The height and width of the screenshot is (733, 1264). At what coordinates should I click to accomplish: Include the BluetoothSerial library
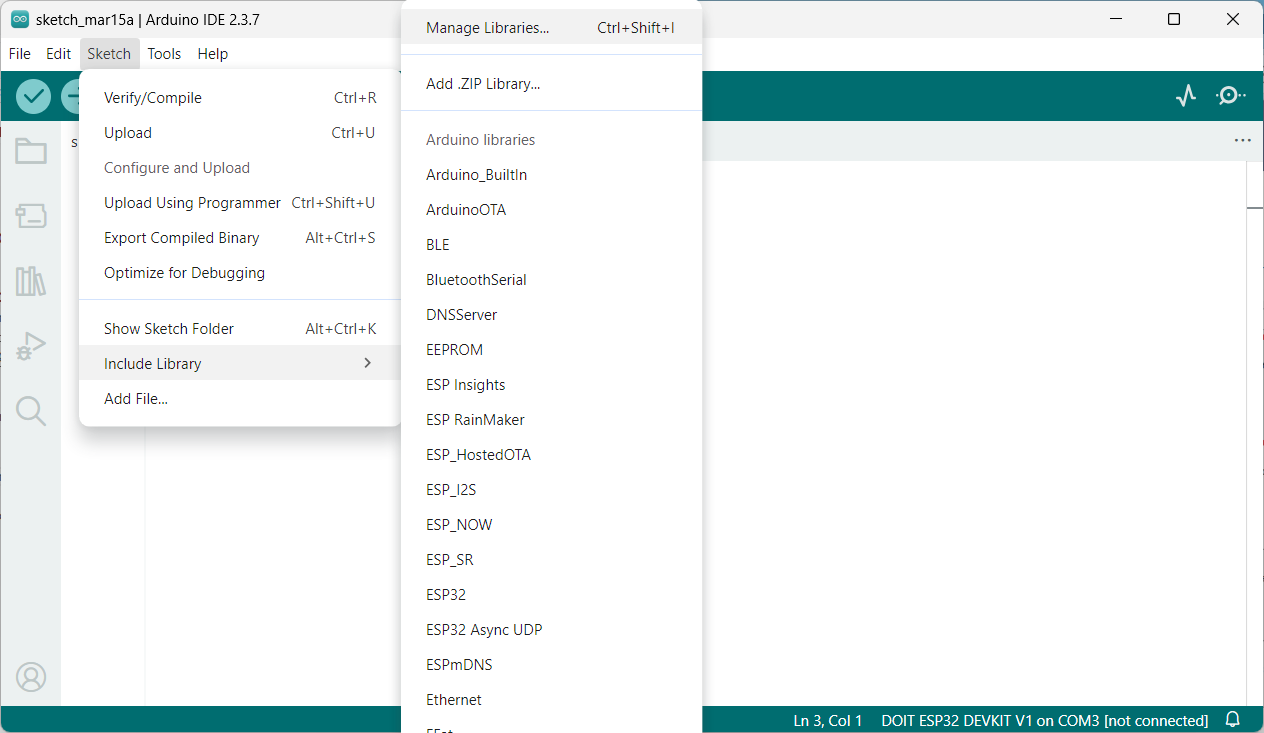551,280
